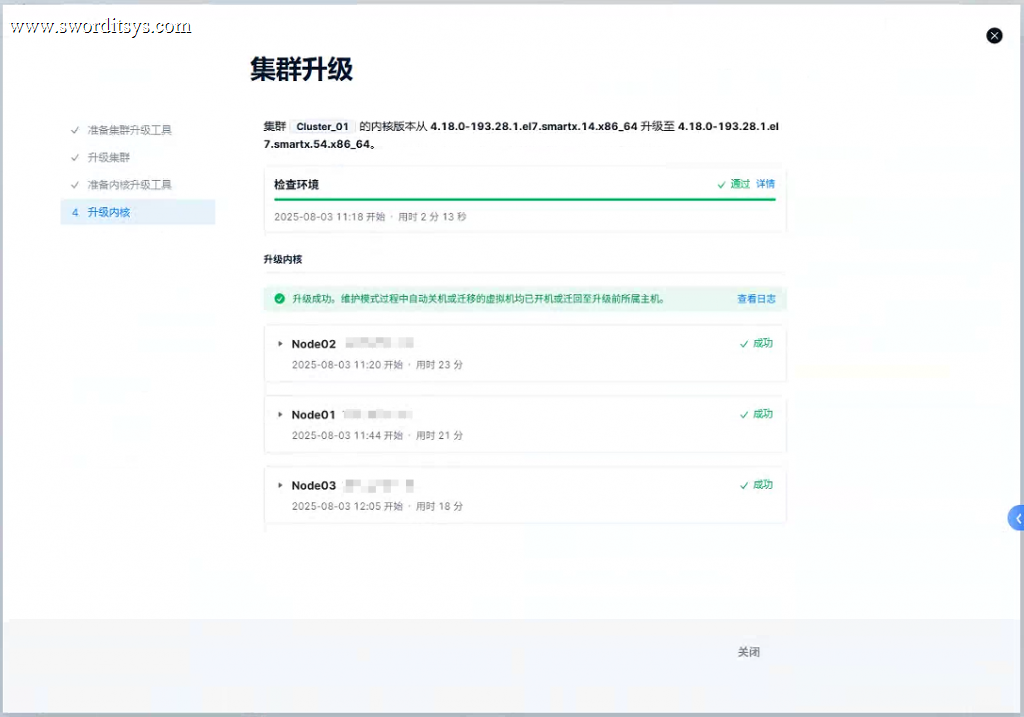Click the 检查环境 green progress bar
Viewport: 1024px width, 717px height.
click(524, 199)
